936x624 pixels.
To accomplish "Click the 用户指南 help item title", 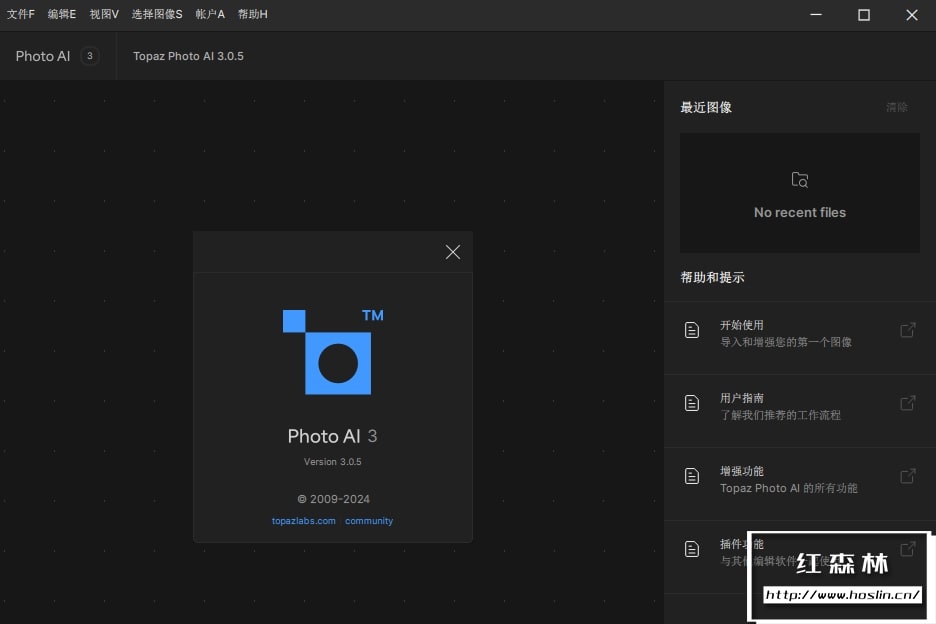I will [742, 398].
